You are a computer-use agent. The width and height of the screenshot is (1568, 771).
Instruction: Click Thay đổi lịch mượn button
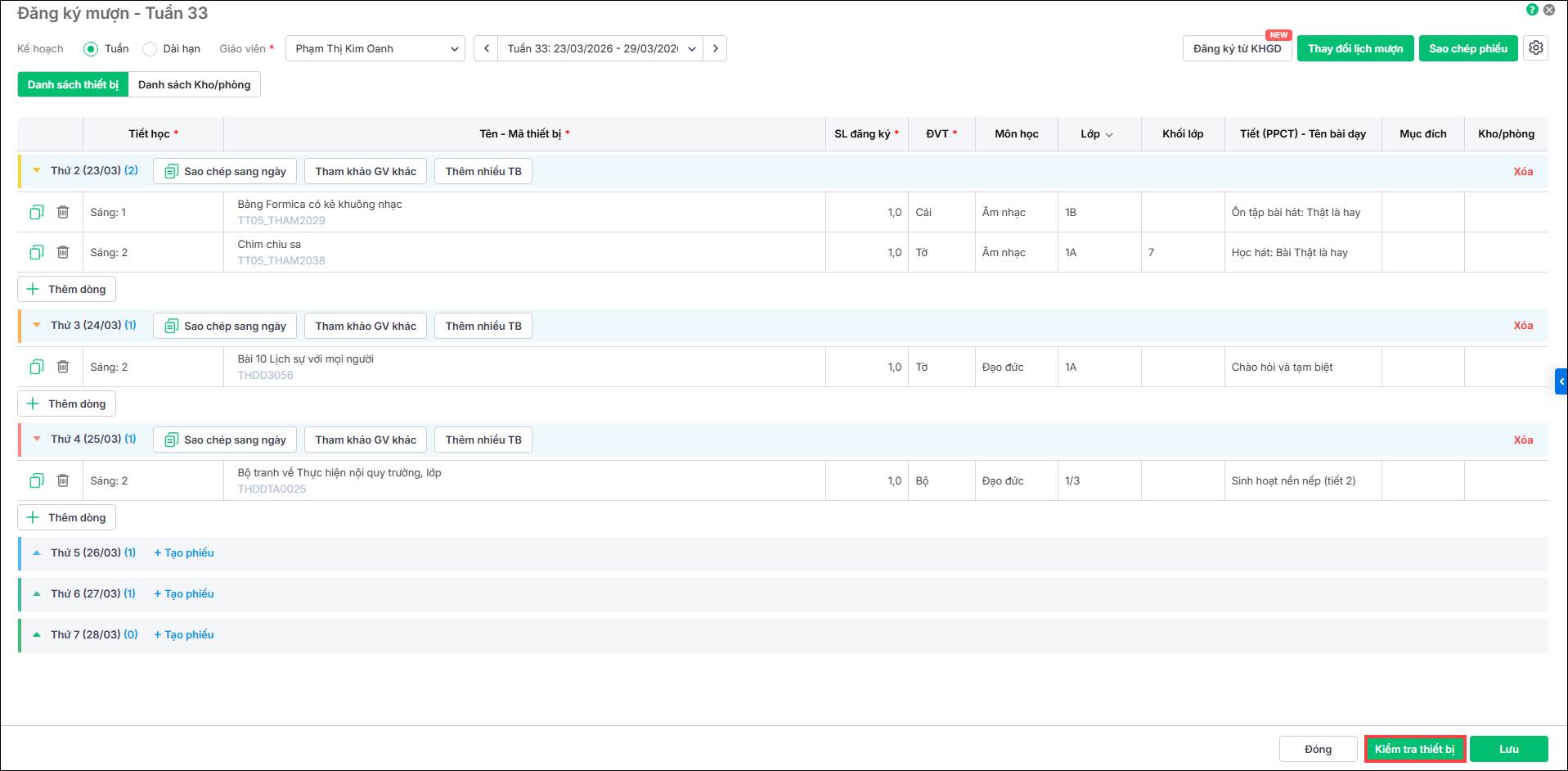[x=1355, y=48]
